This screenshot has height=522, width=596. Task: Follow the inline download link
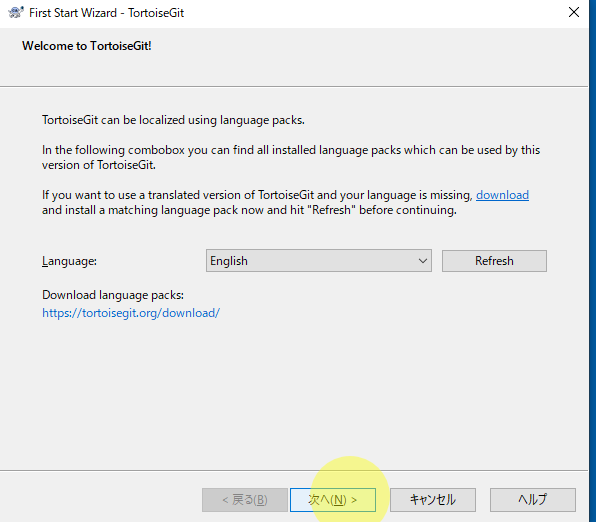click(x=502, y=195)
